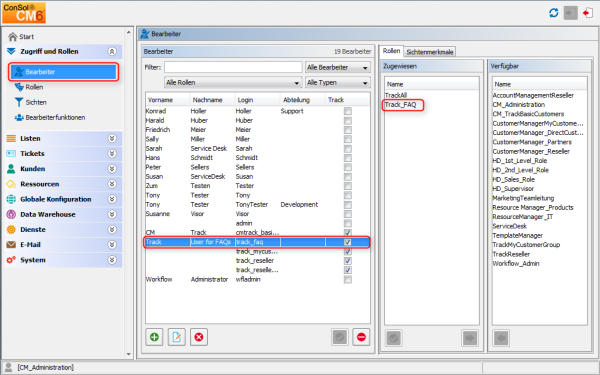The image size is (600, 375).
Task: Click the green add Bearbeiter button
Action: (154, 337)
